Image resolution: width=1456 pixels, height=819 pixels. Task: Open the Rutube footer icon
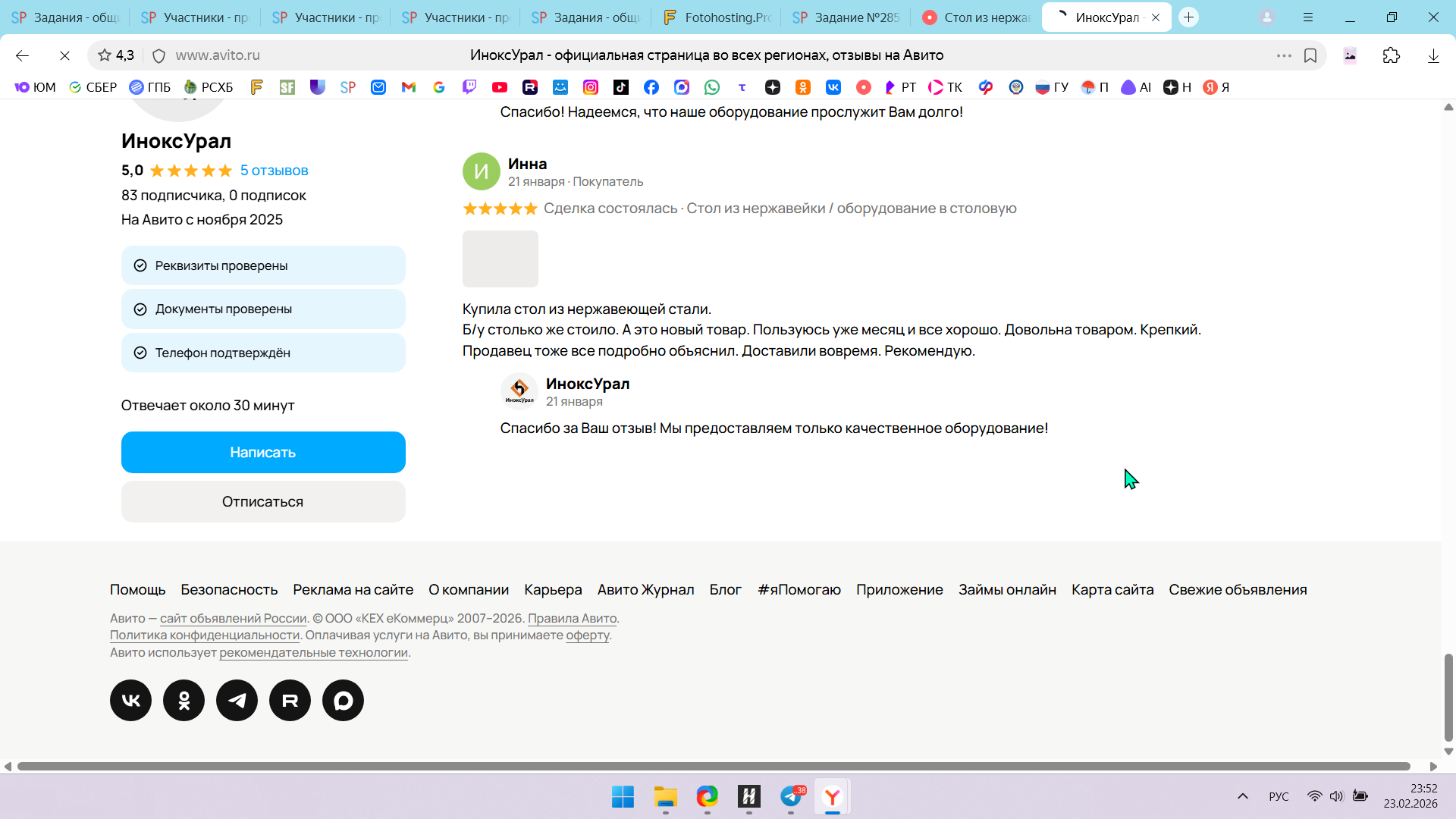(290, 700)
